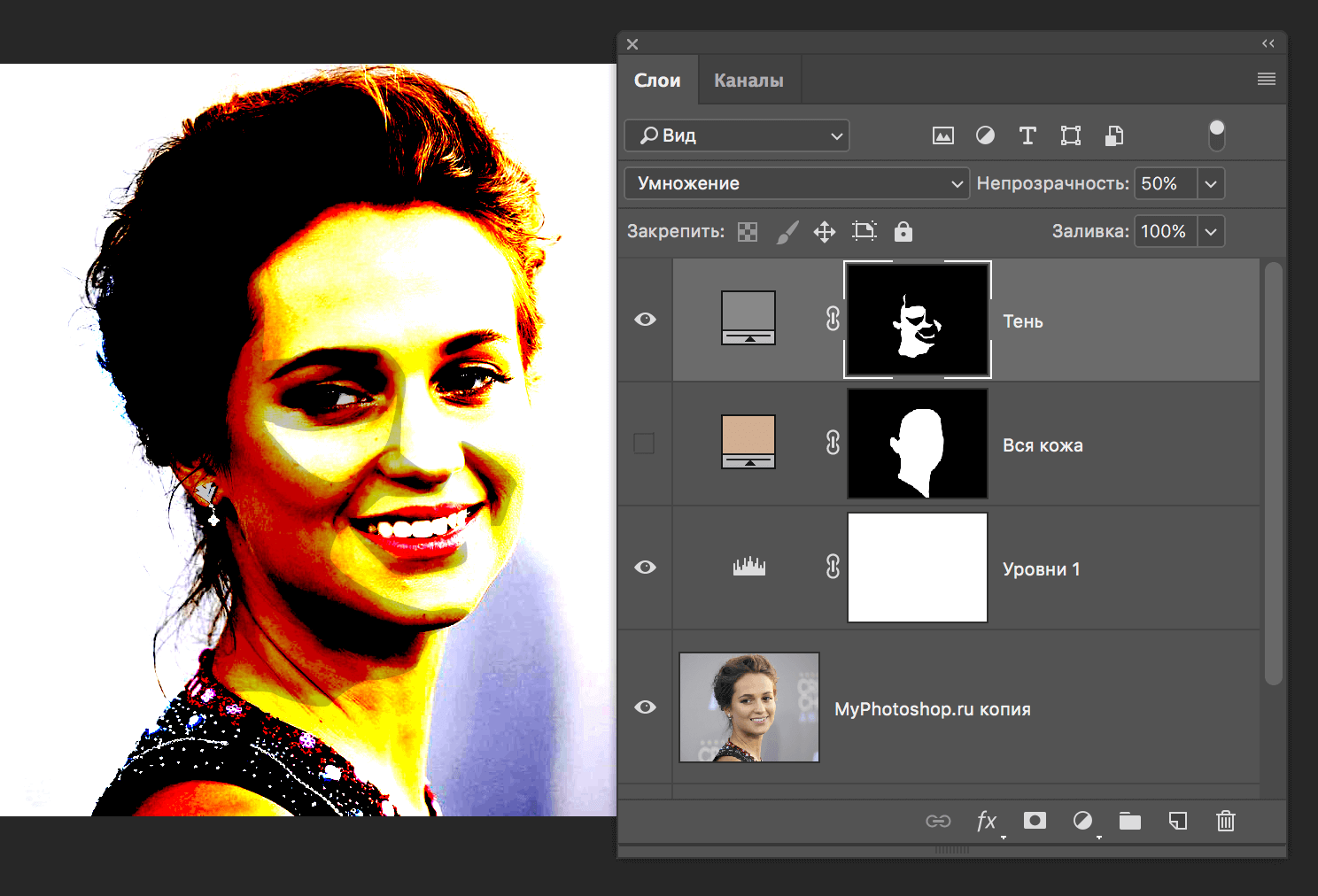The height and width of the screenshot is (896, 1318).
Task: Click the Add layer style fx icon
Action: click(x=987, y=821)
